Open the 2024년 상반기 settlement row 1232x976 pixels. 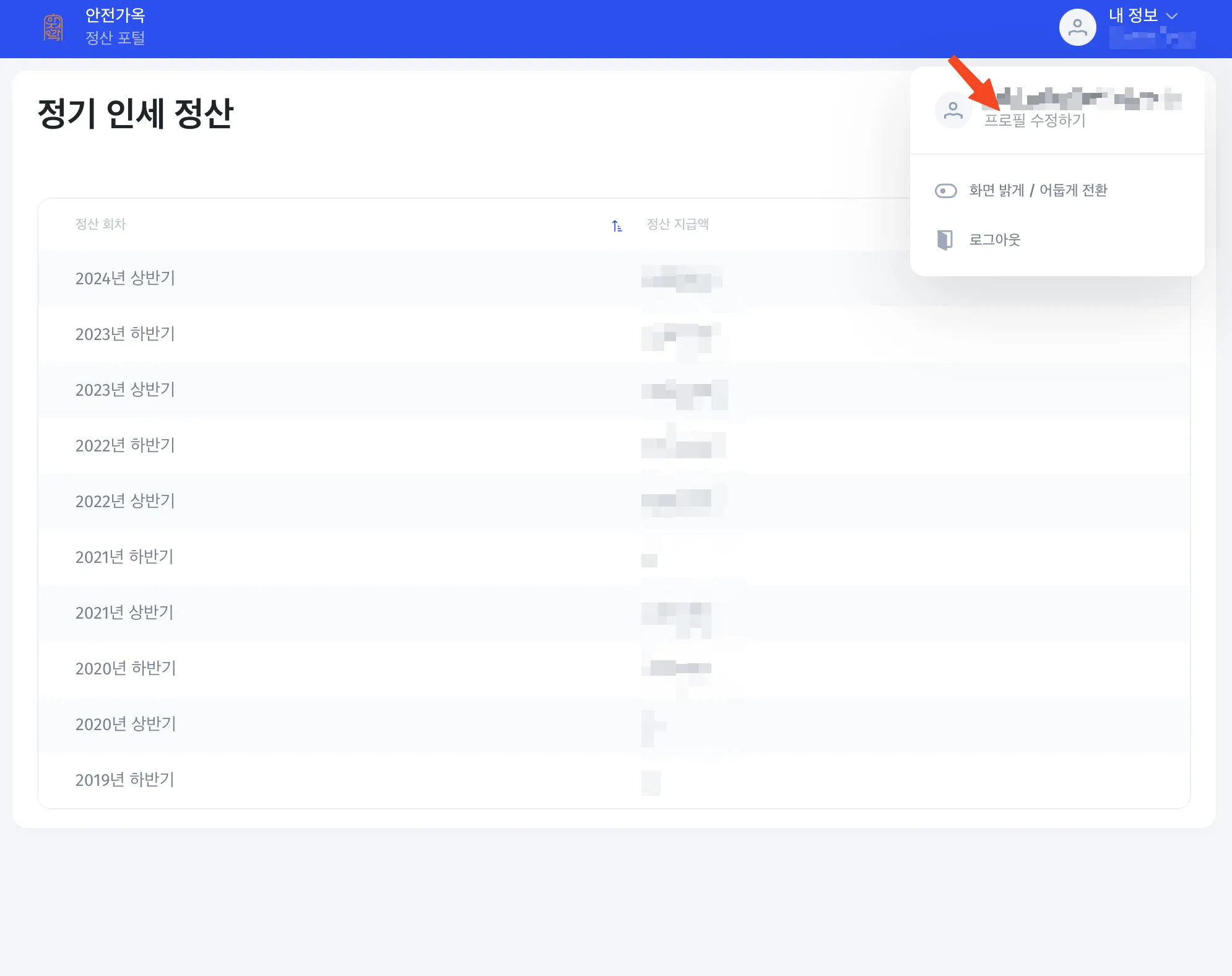point(125,279)
